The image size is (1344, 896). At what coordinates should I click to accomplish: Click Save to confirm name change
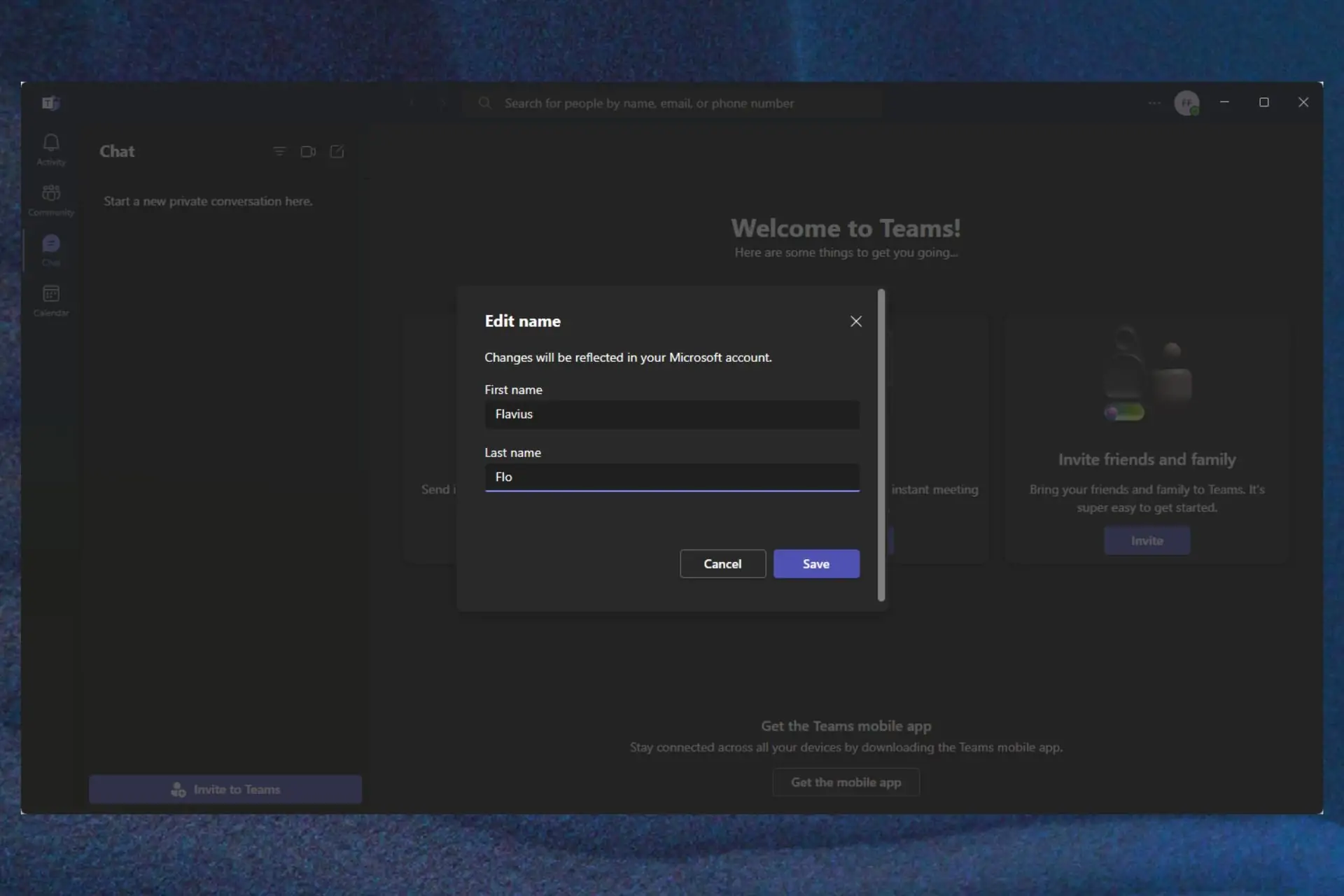pyautogui.click(x=816, y=563)
